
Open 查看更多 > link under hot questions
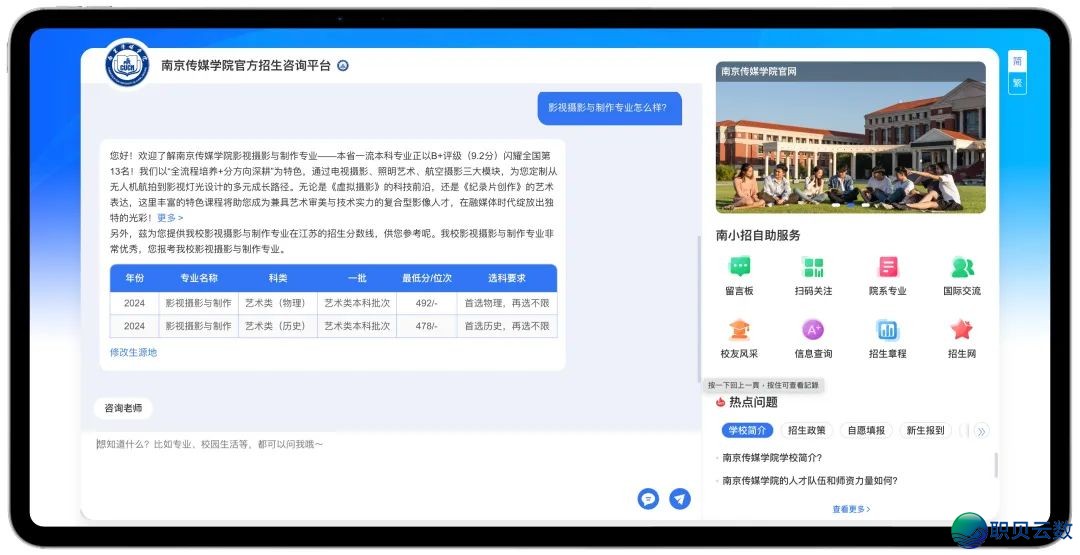[x=851, y=510]
